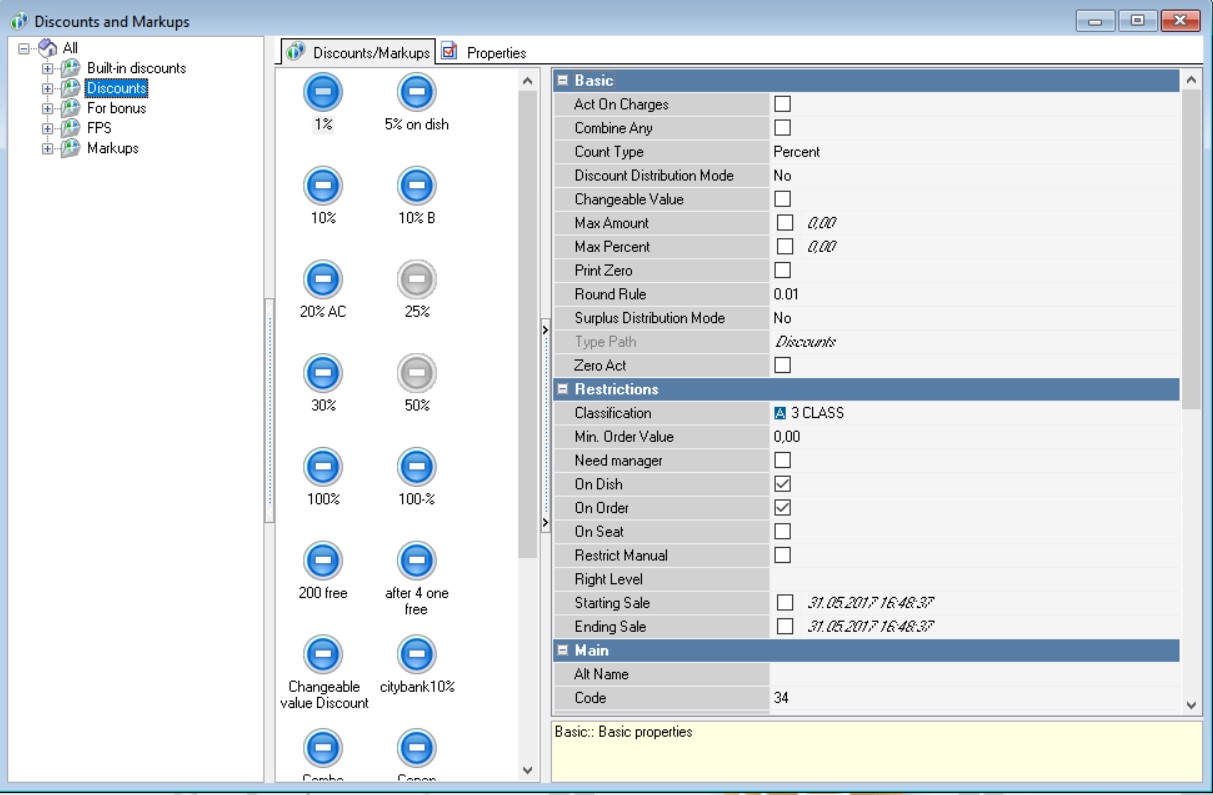Collapse the Restrictions section header

tap(563, 390)
